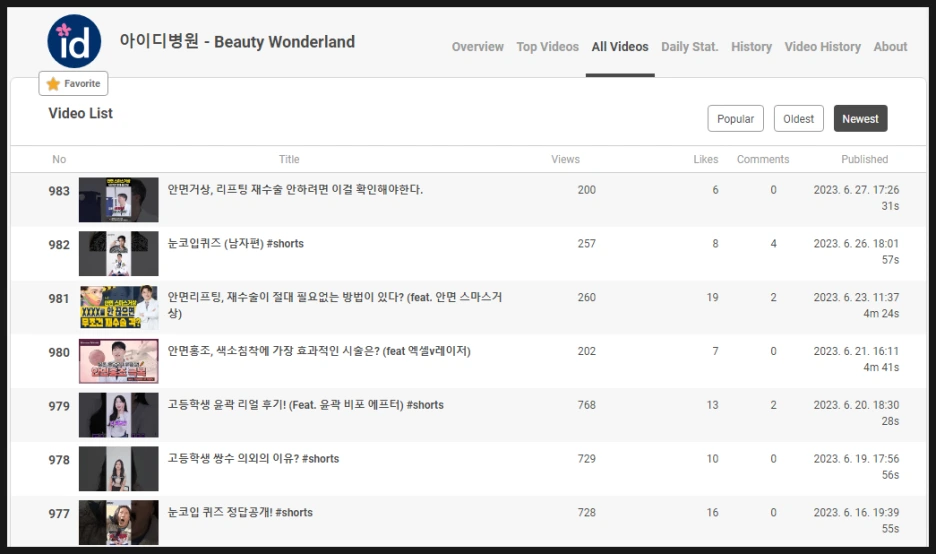The height and width of the screenshot is (554, 936).
Task: Click row number 977
Action: click(59, 513)
